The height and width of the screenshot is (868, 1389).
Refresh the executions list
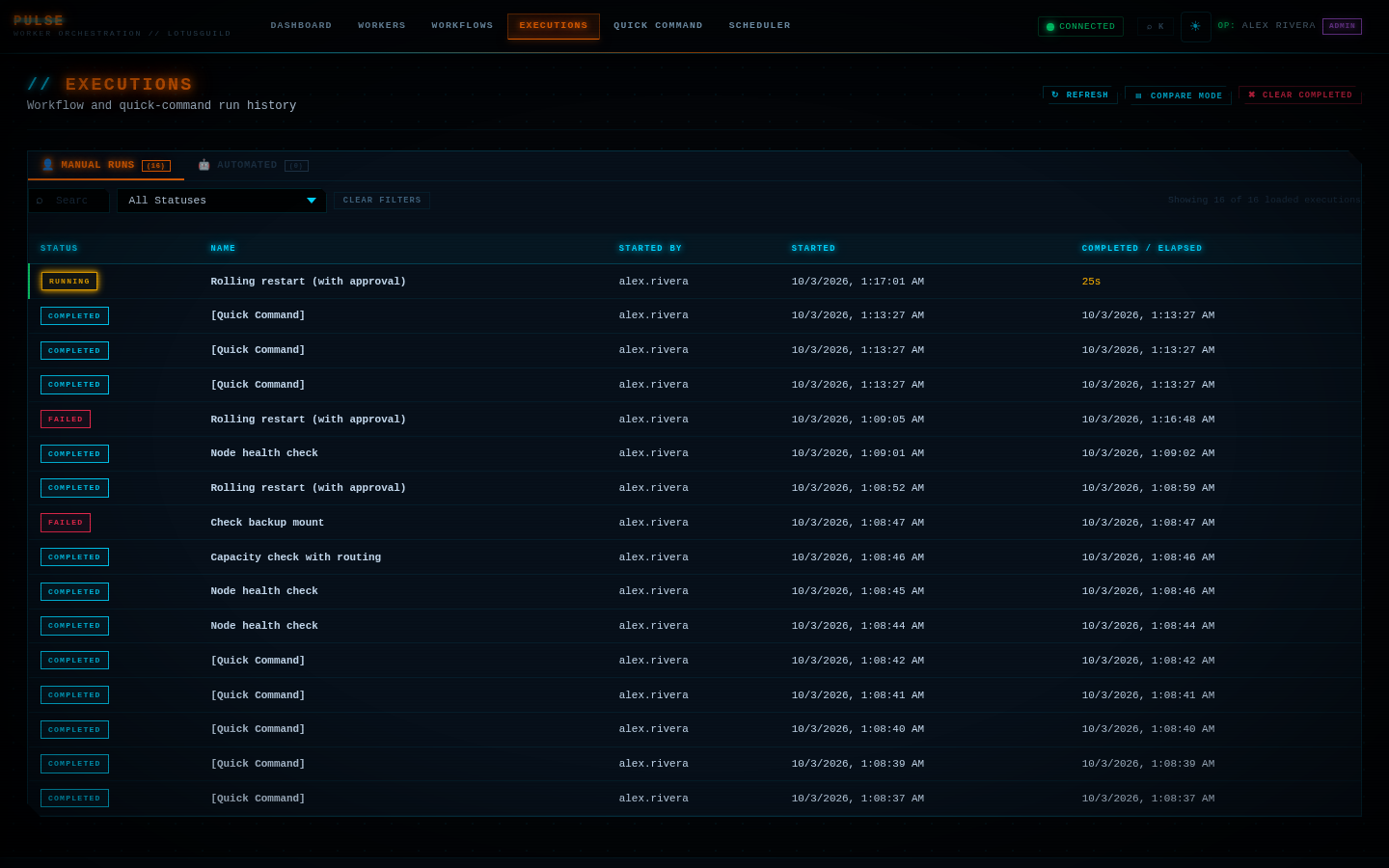[1079, 95]
